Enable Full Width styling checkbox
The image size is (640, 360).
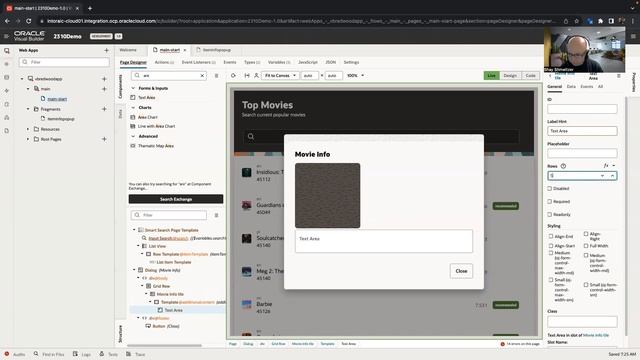586,246
